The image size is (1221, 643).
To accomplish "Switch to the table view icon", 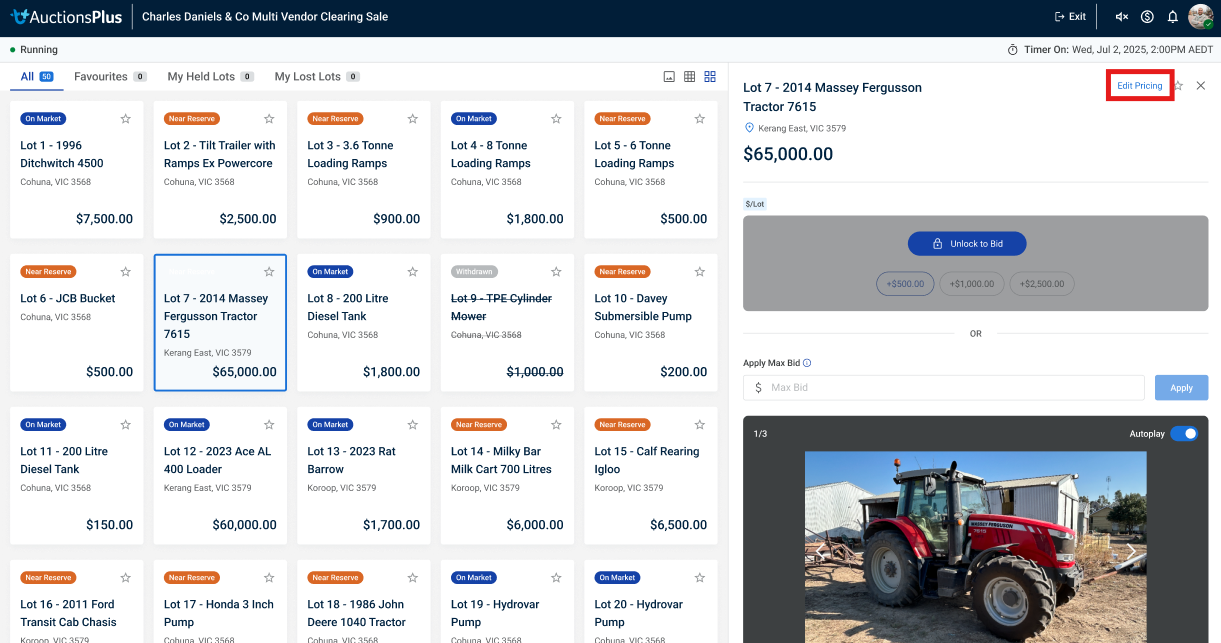I will click(689, 77).
